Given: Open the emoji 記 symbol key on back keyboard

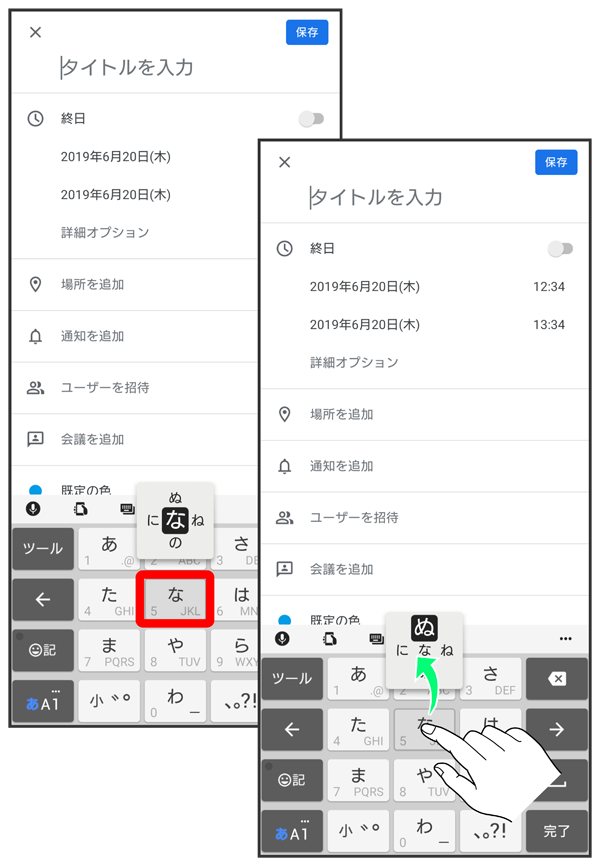Looking at the screenshot, I should (43, 650).
